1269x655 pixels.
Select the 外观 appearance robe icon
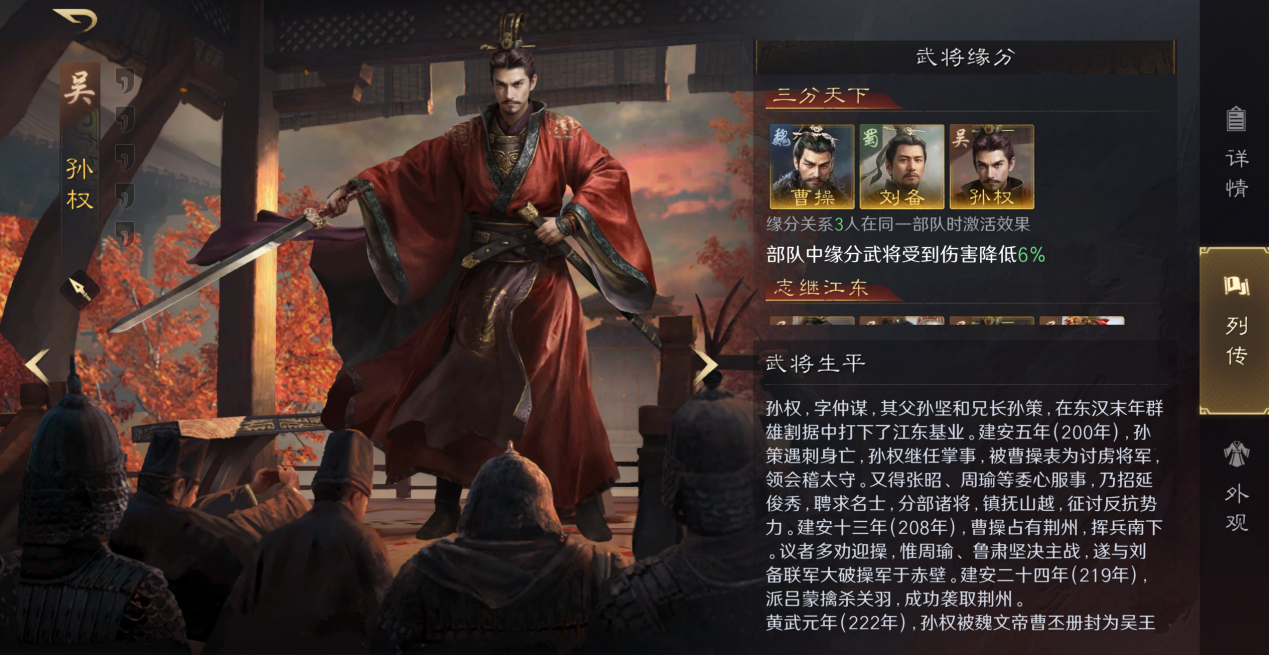(x=1237, y=486)
